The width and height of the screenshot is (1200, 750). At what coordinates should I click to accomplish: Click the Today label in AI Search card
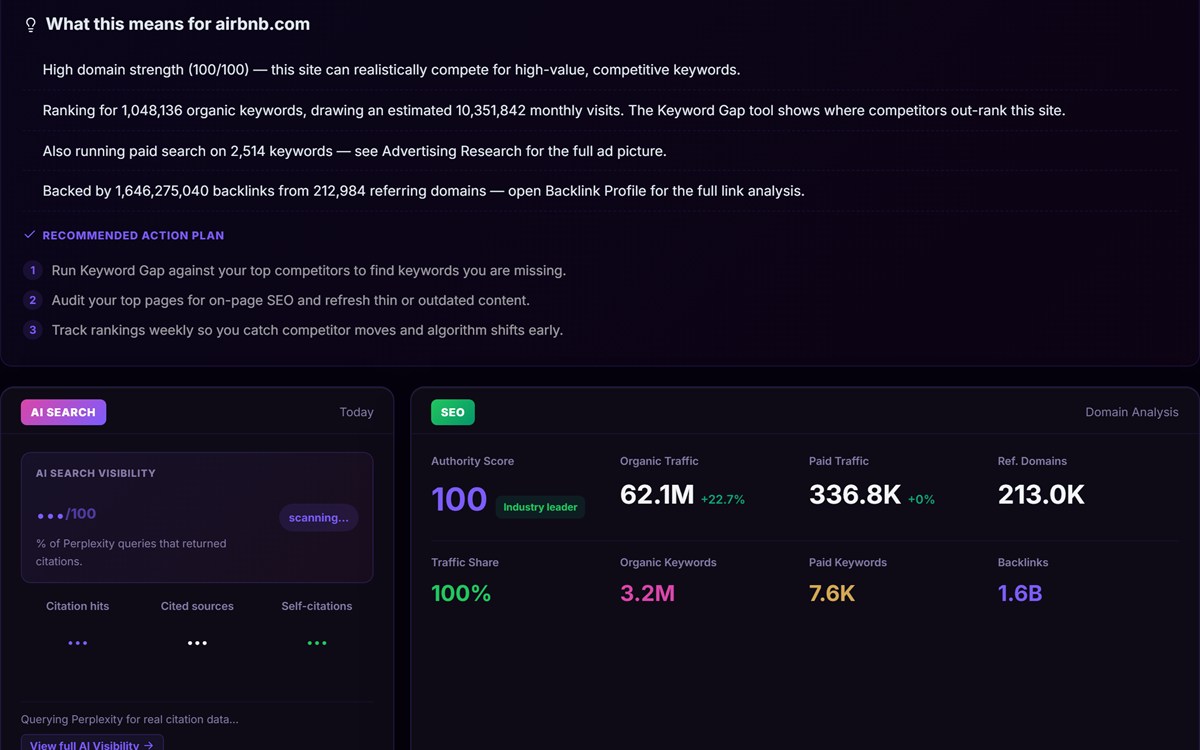[356, 412]
